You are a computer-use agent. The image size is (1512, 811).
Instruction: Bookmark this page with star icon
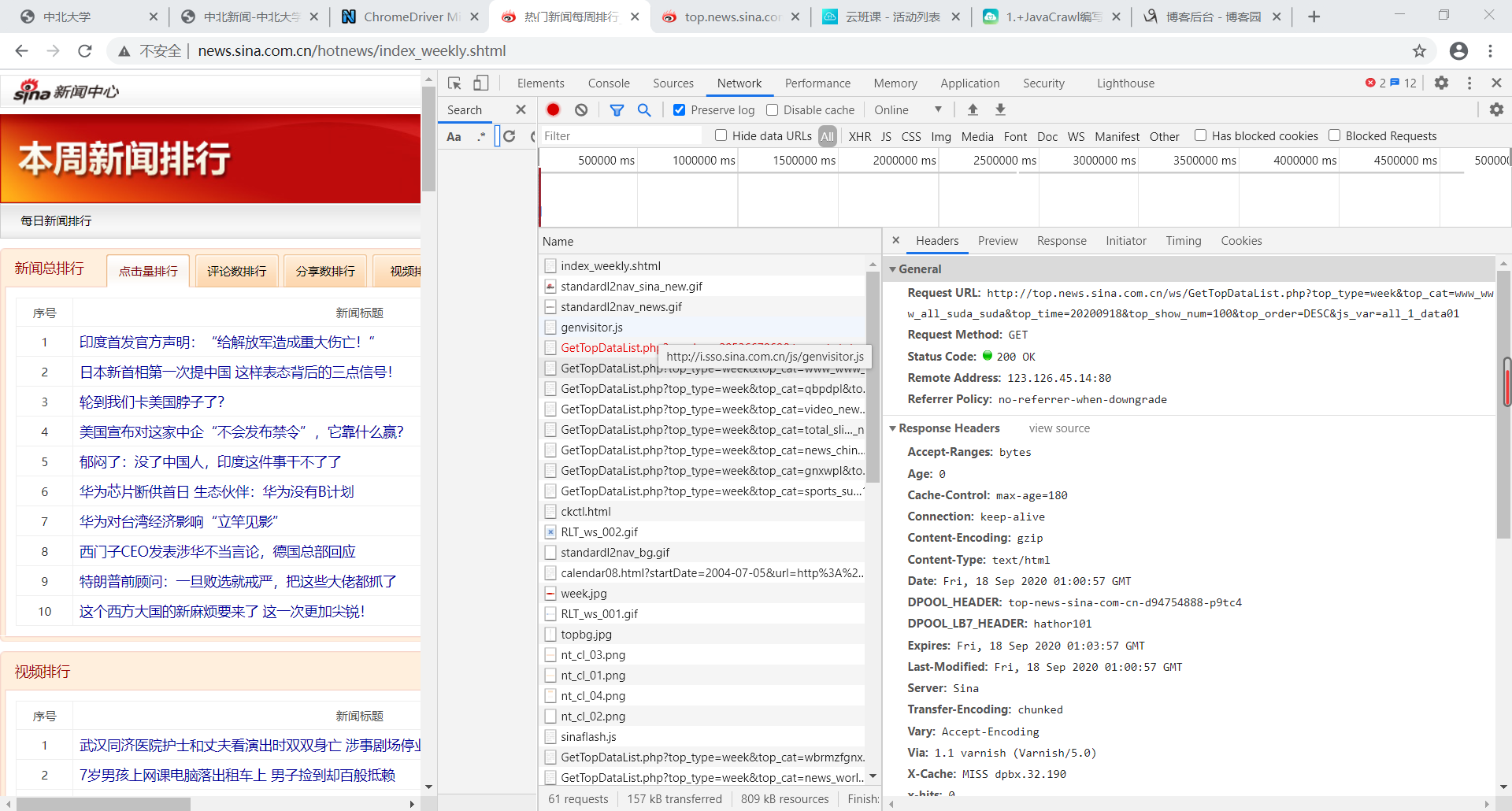[1419, 51]
